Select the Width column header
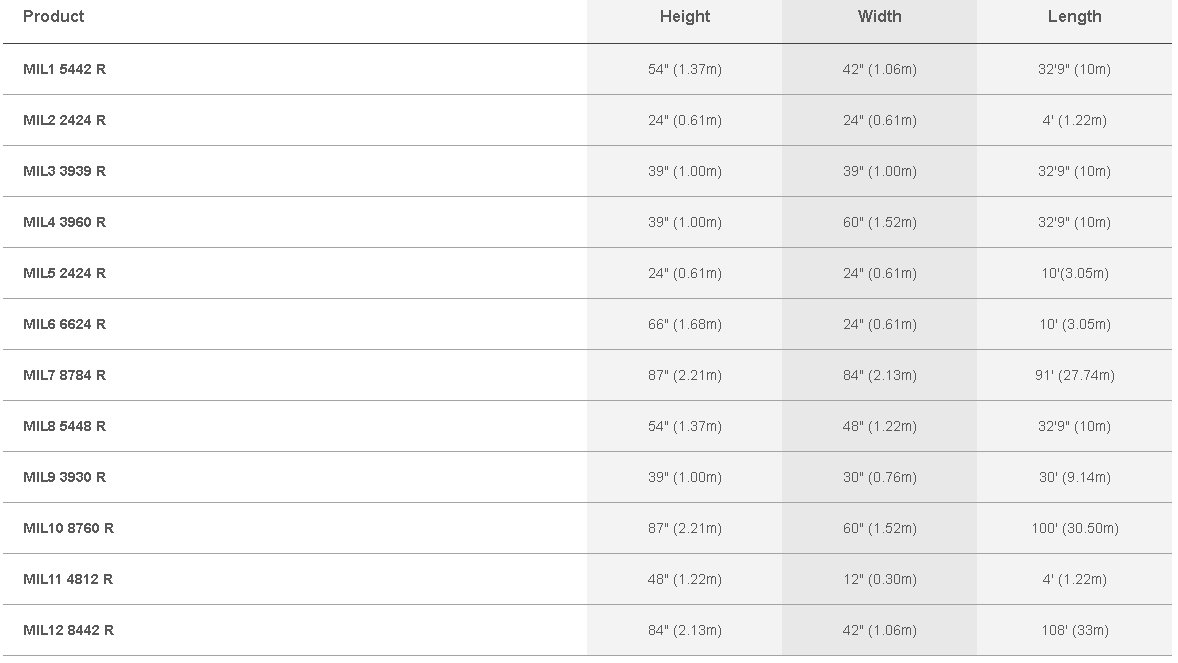This screenshot has width=1178, height=663. [880, 16]
